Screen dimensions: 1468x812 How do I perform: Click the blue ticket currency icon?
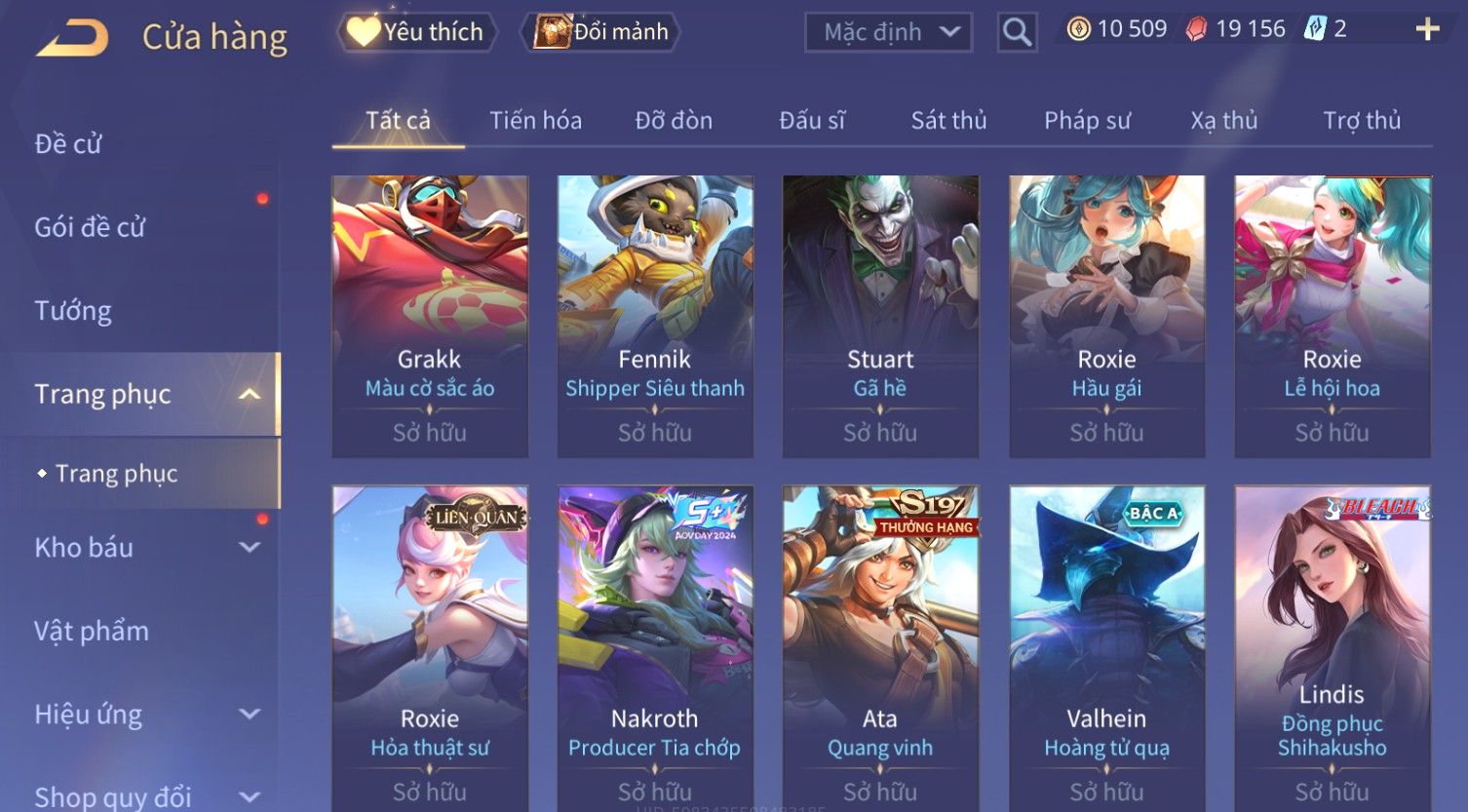[x=1315, y=29]
